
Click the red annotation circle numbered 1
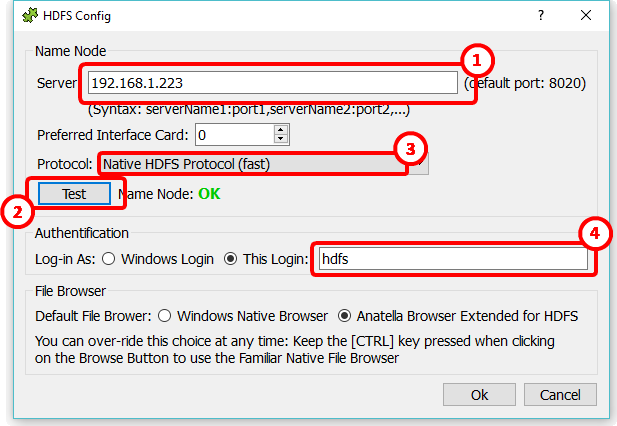[477, 60]
